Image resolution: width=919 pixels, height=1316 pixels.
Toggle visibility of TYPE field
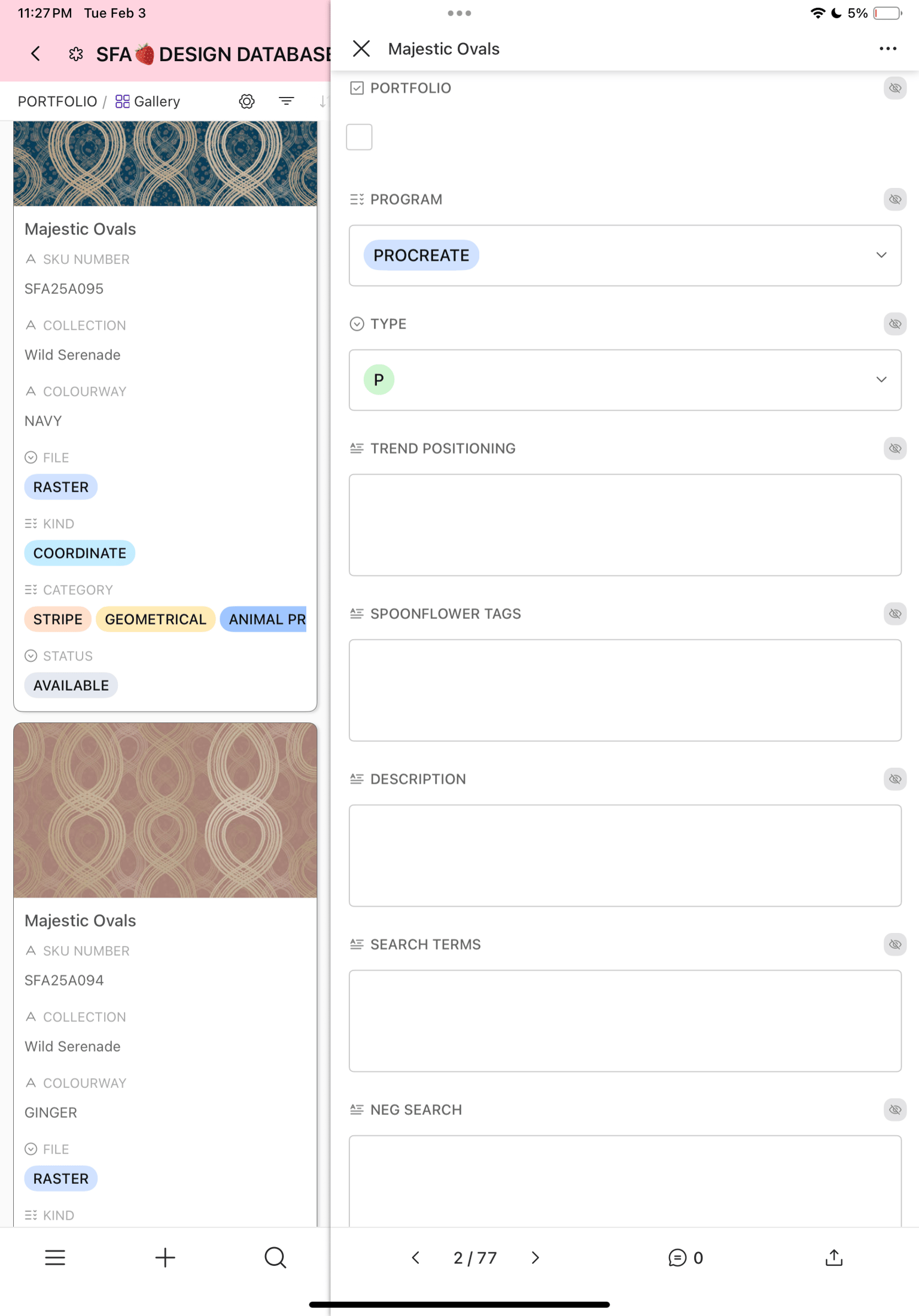895,324
